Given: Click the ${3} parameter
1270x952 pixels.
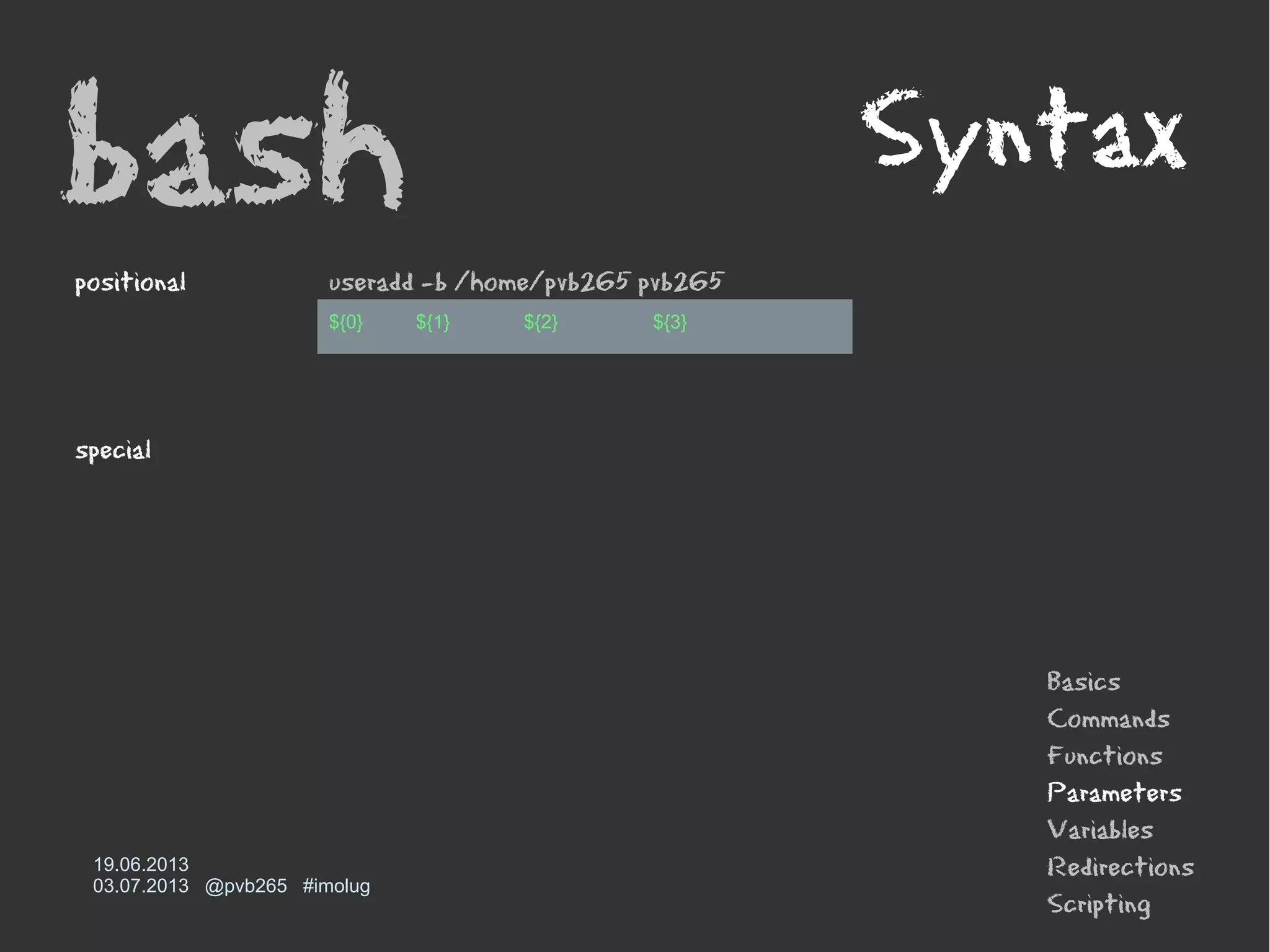Looking at the screenshot, I should [670, 322].
